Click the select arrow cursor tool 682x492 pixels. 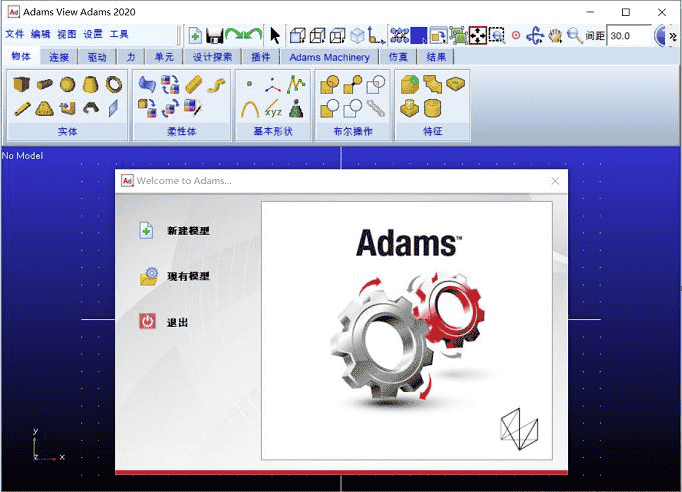[x=275, y=35]
